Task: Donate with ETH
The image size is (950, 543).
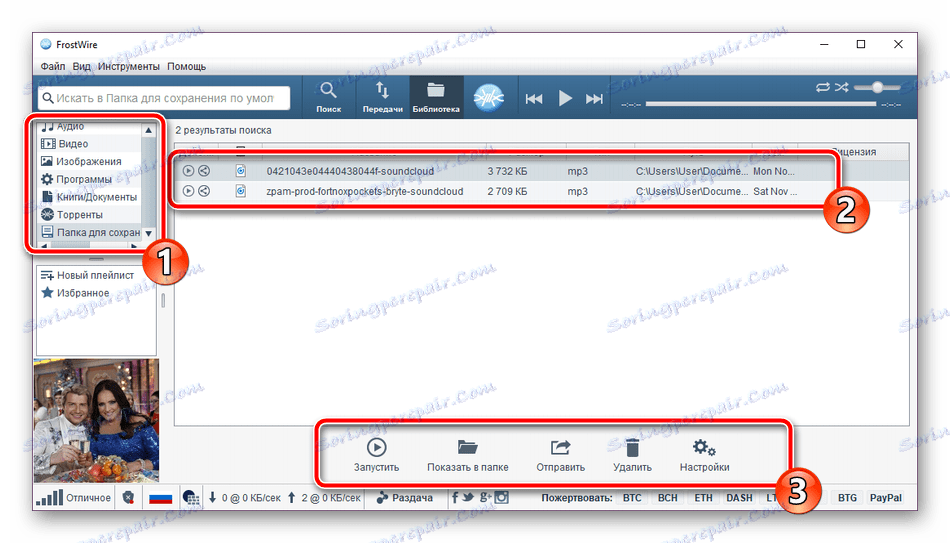Action: (703, 498)
